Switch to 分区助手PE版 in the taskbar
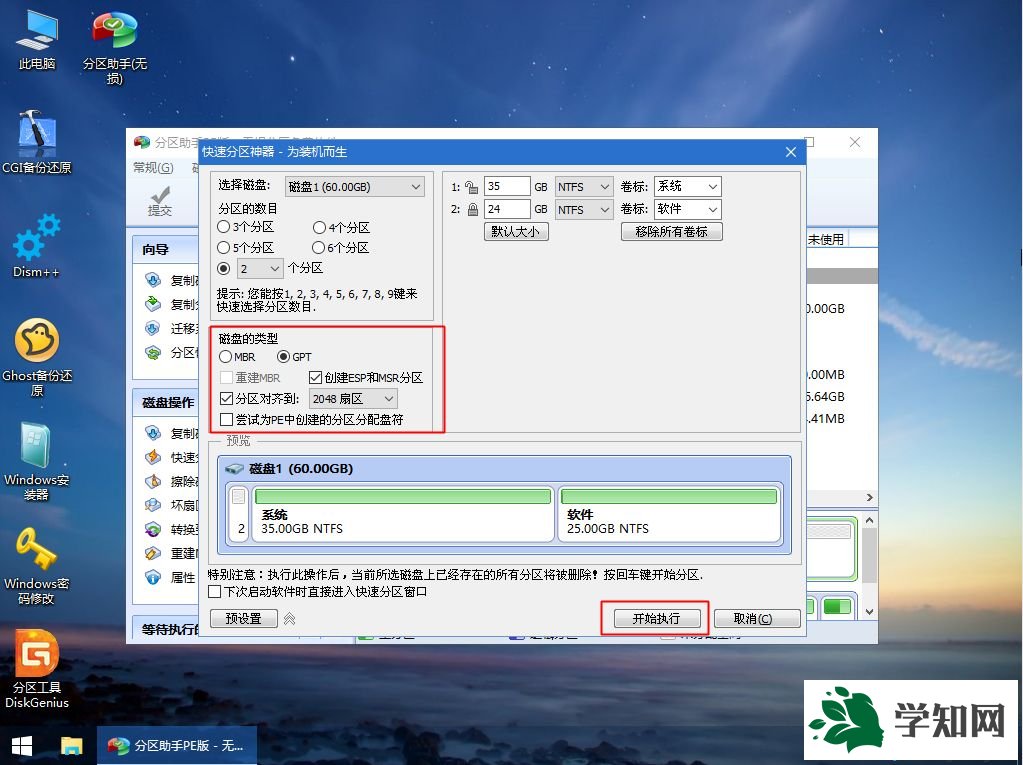Image resolution: width=1023 pixels, height=765 pixels. 178,746
